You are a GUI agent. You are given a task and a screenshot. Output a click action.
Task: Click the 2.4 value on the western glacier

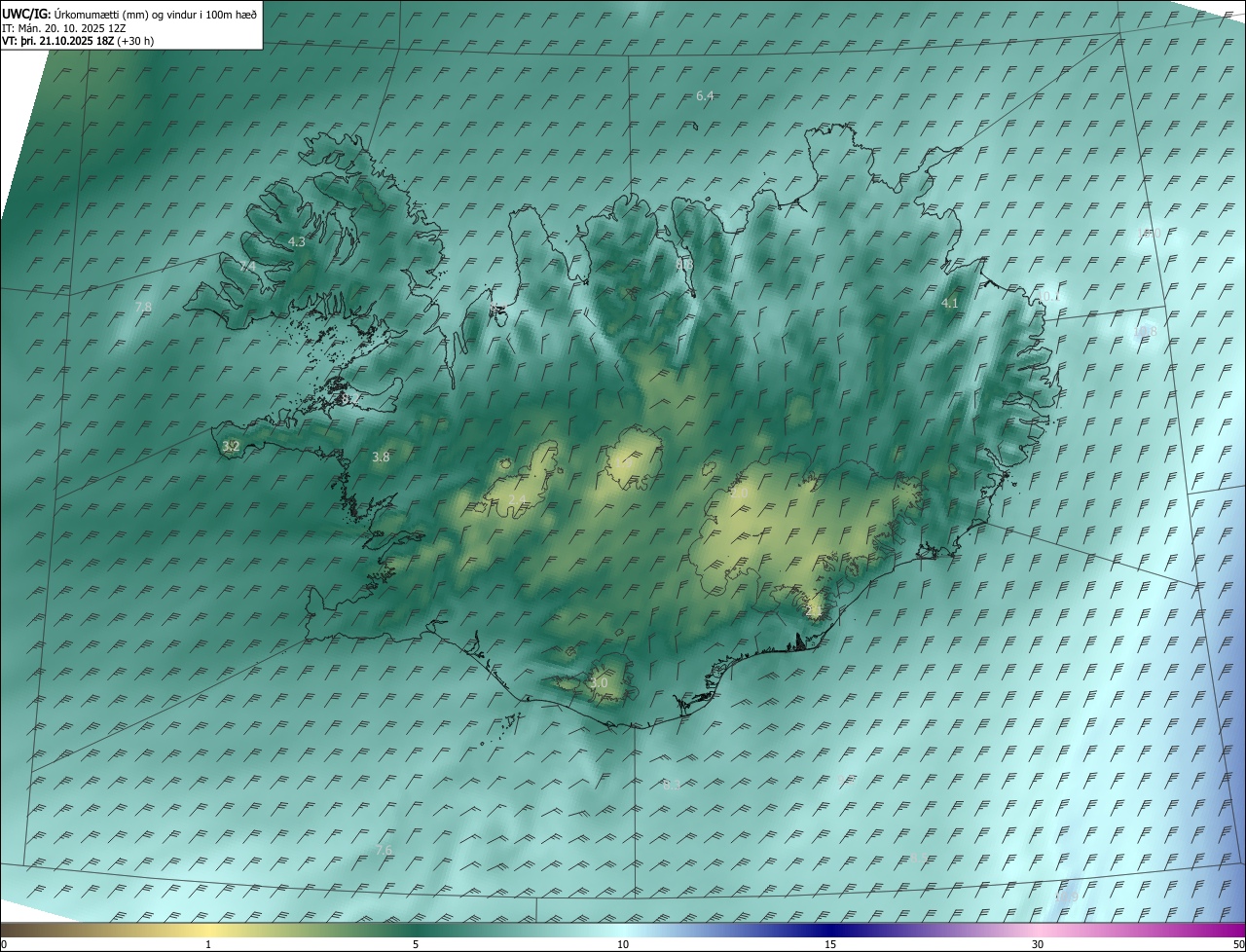[517, 499]
